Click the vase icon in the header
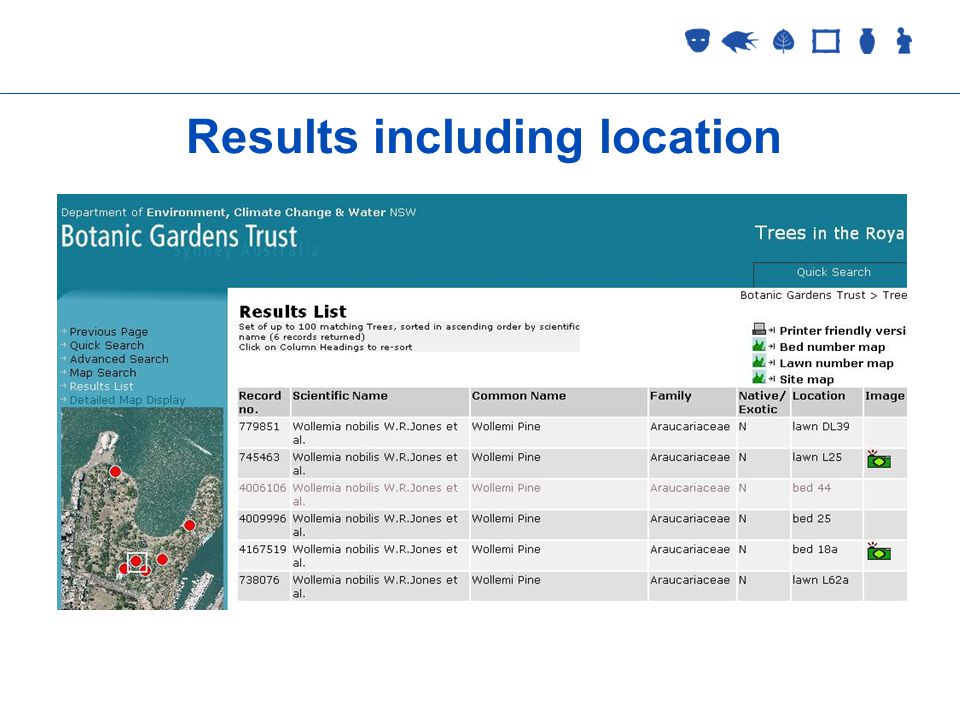The width and height of the screenshot is (960, 720). 867,41
